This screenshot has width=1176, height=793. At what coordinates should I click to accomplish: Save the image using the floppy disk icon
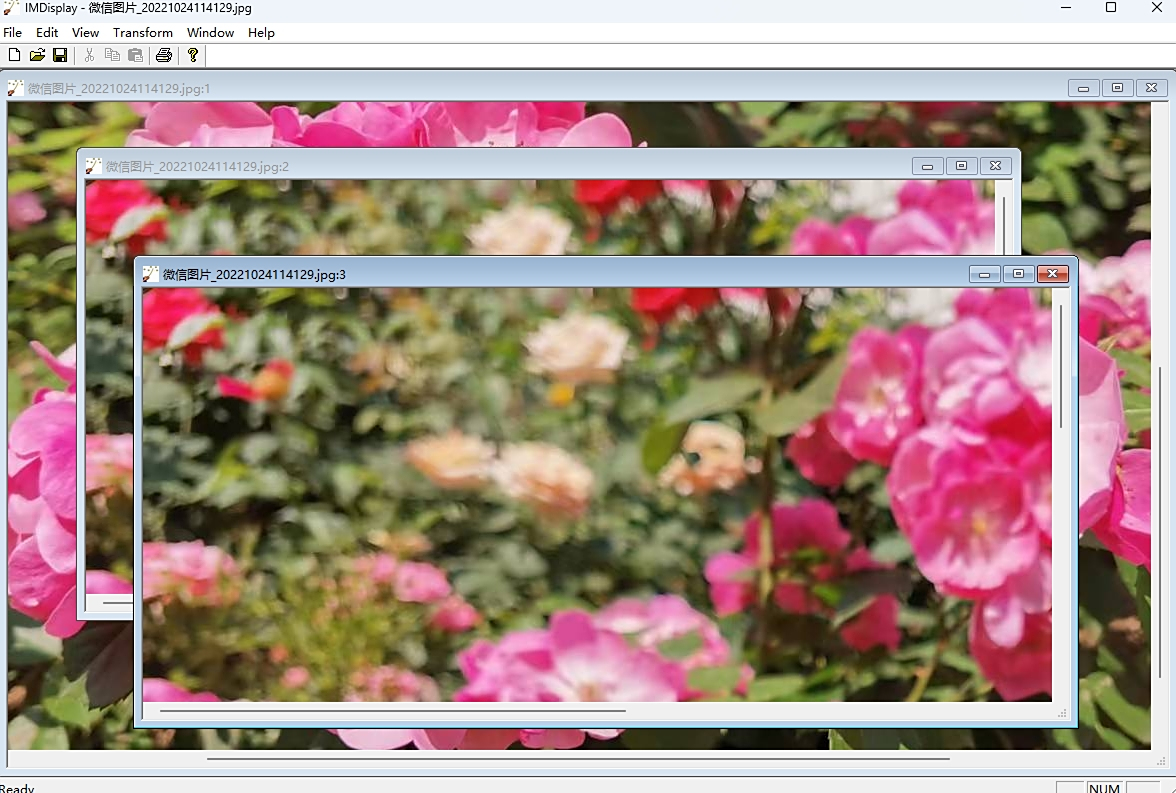(x=60, y=55)
